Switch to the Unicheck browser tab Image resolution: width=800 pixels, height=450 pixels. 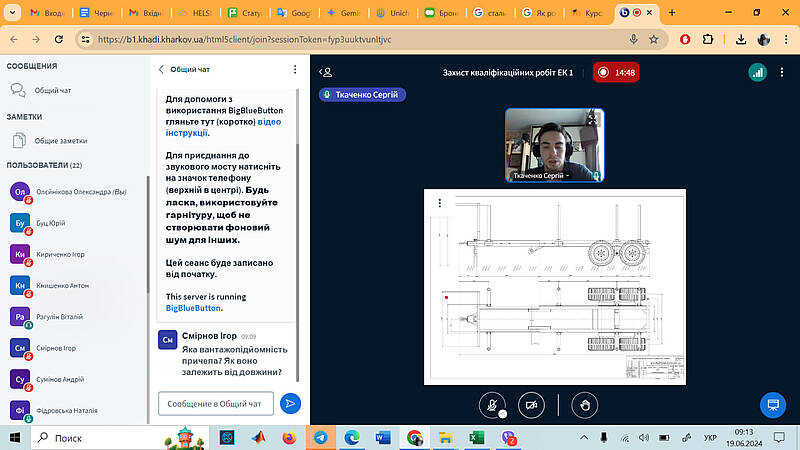(x=393, y=13)
